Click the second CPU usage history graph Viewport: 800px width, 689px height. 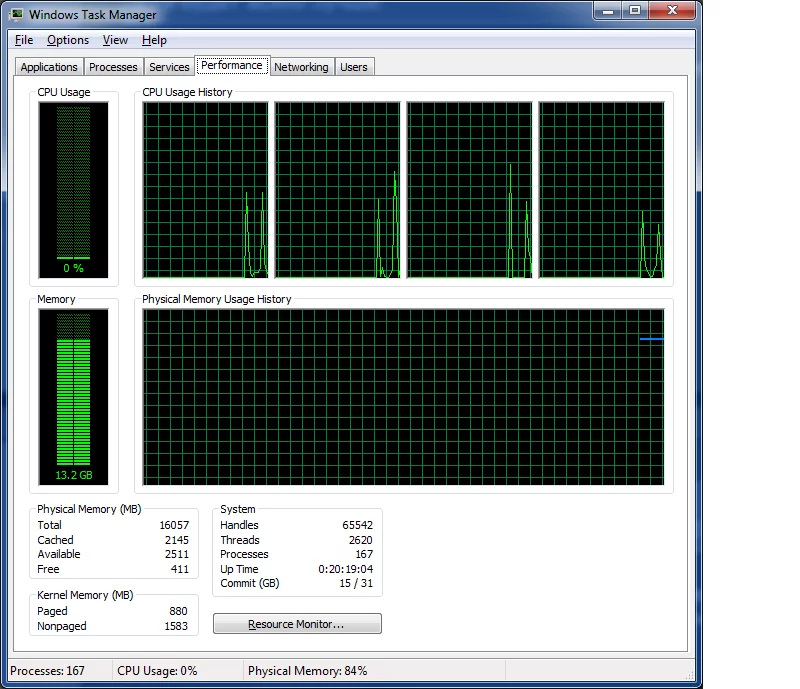[338, 190]
